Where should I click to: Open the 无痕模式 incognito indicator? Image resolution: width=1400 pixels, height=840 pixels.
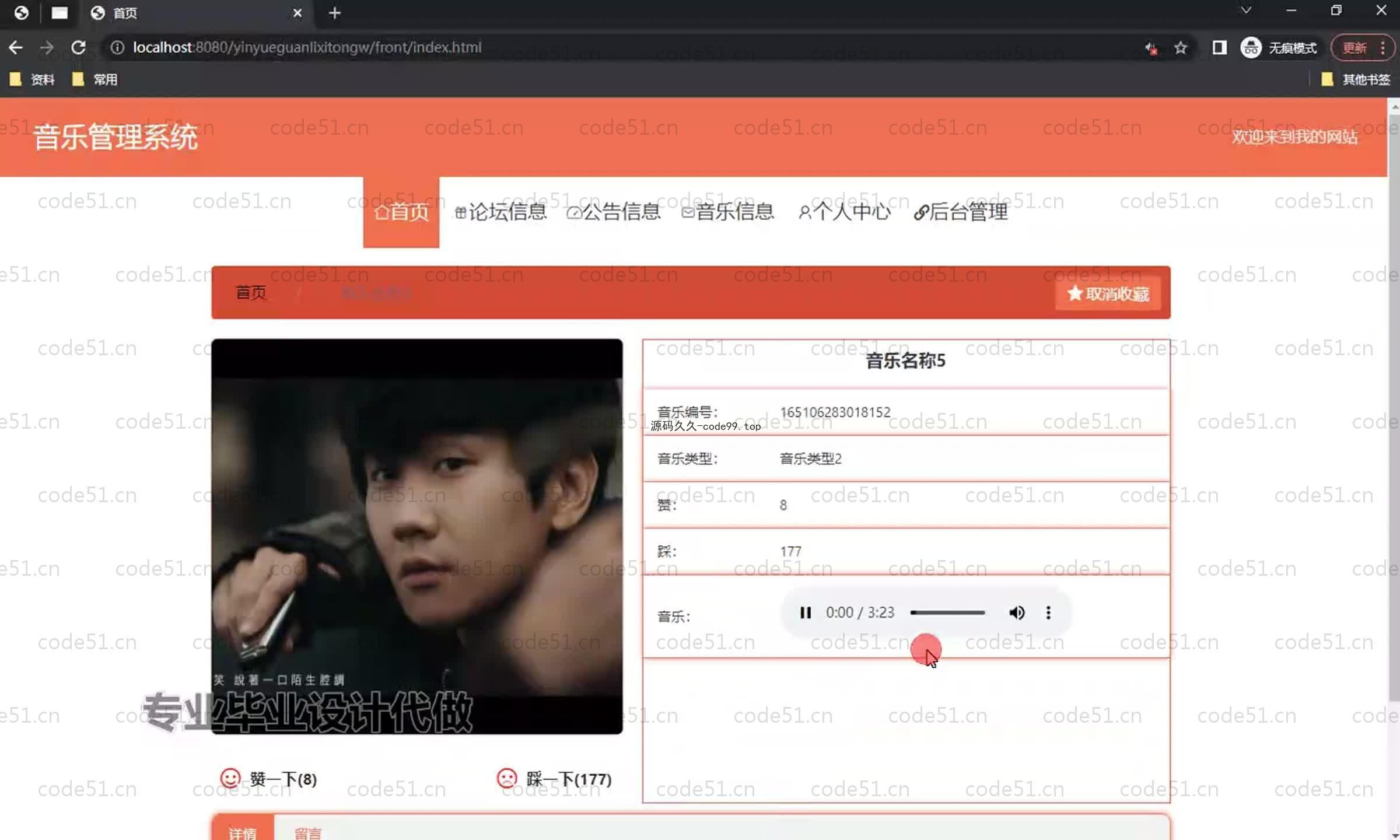1279,47
